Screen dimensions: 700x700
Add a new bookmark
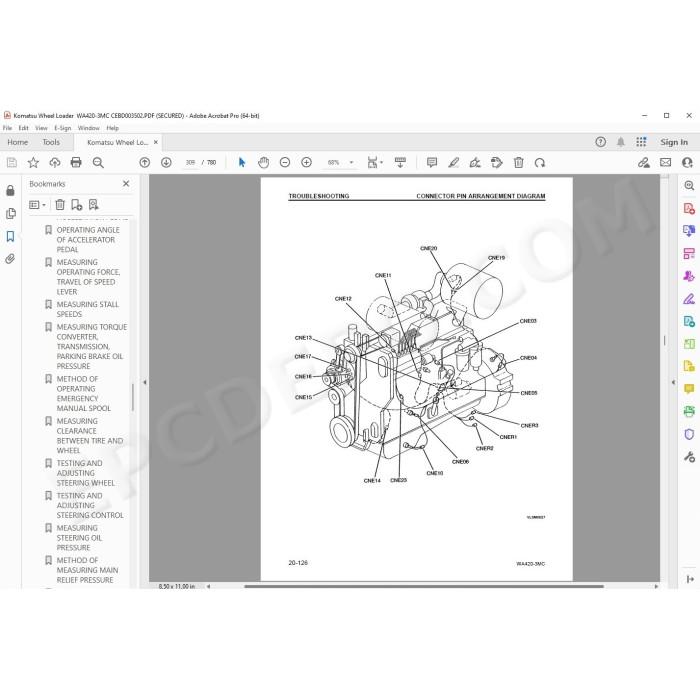[x=76, y=205]
